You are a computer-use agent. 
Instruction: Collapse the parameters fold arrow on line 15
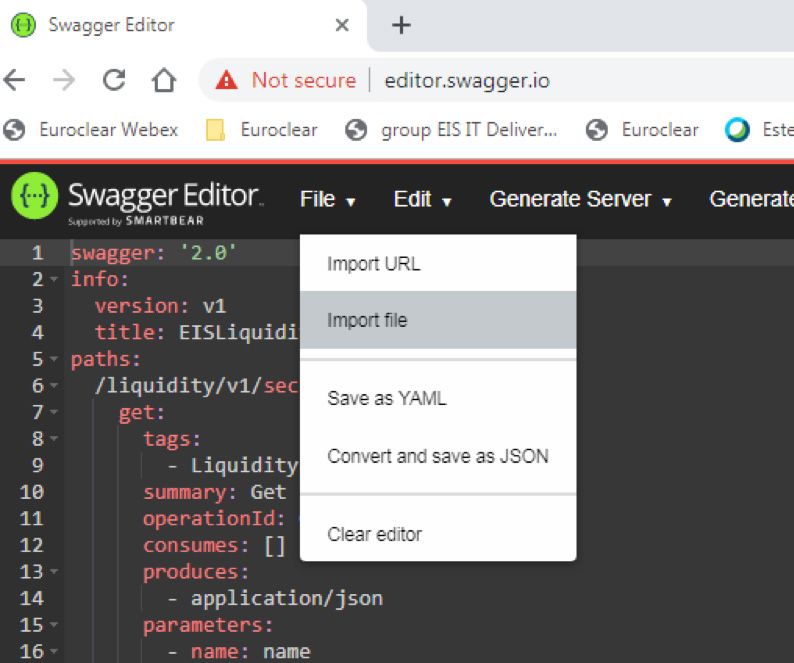point(54,624)
